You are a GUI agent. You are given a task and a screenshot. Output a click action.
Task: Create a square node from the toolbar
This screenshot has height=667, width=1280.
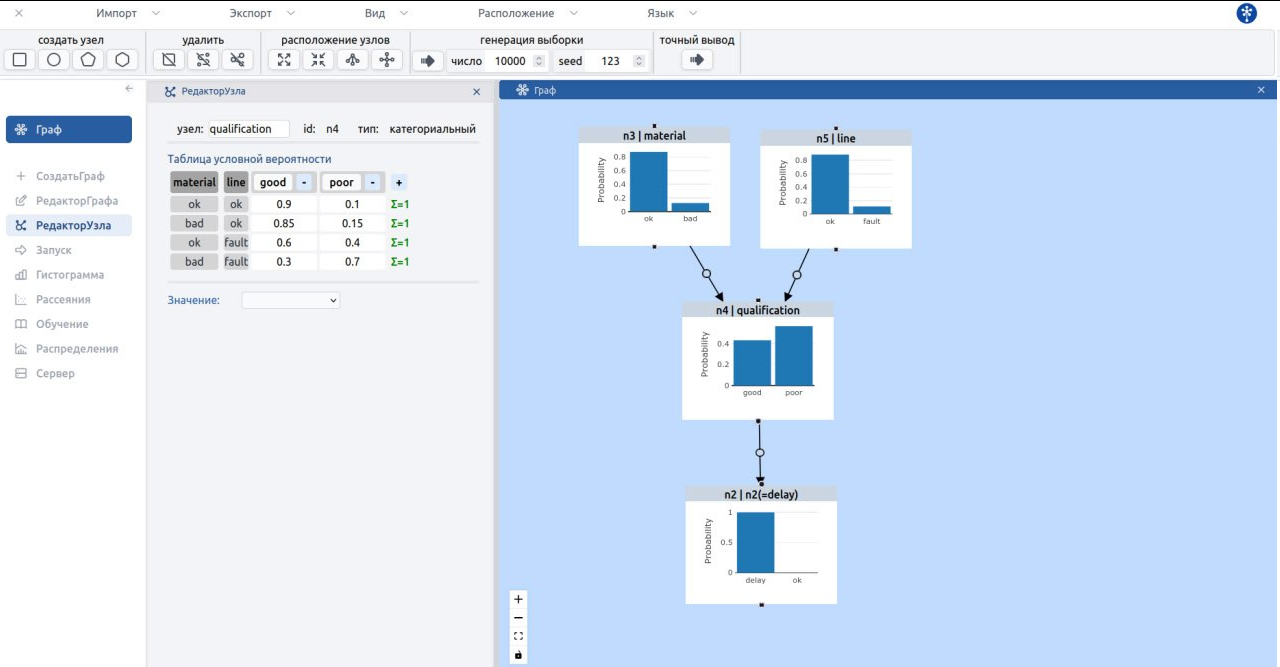point(20,60)
